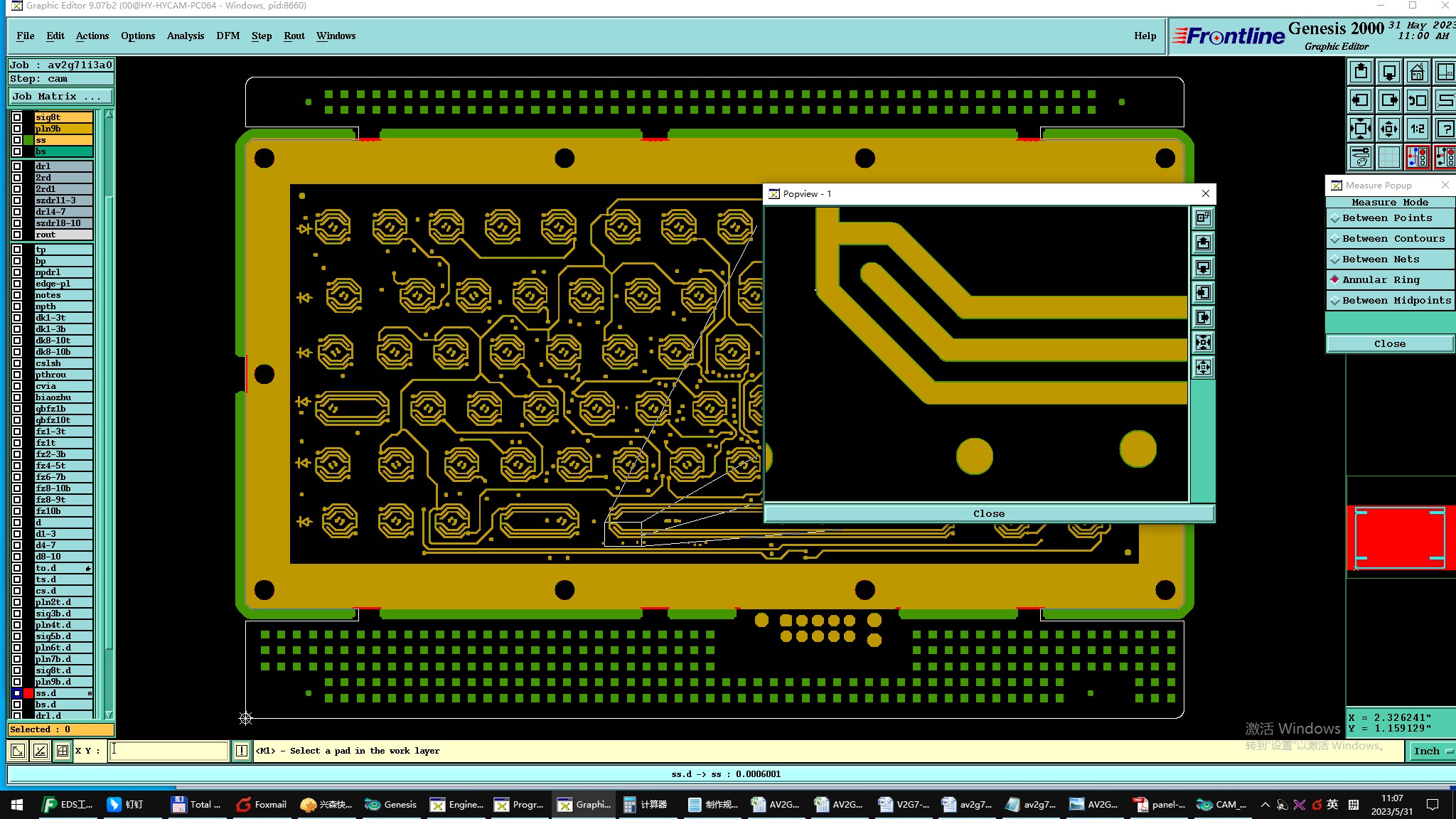The height and width of the screenshot is (819, 1456).
Task: Click the home view house icon
Action: pyautogui.click(x=1418, y=72)
